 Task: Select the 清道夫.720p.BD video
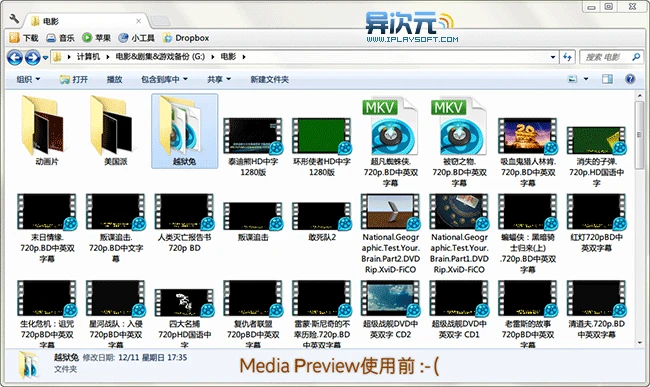tap(597, 310)
